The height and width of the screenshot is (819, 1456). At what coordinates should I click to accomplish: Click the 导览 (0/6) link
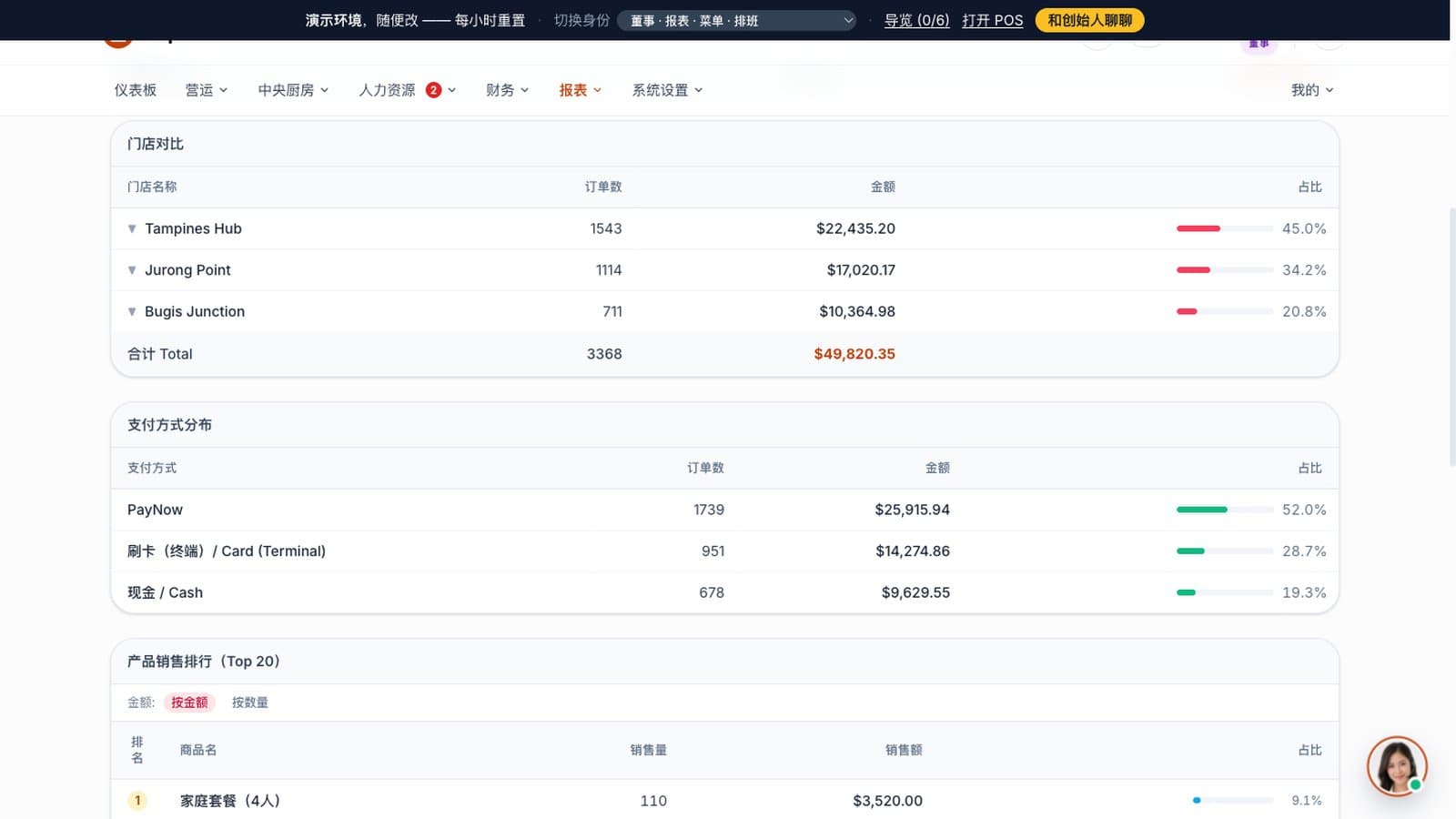916,20
